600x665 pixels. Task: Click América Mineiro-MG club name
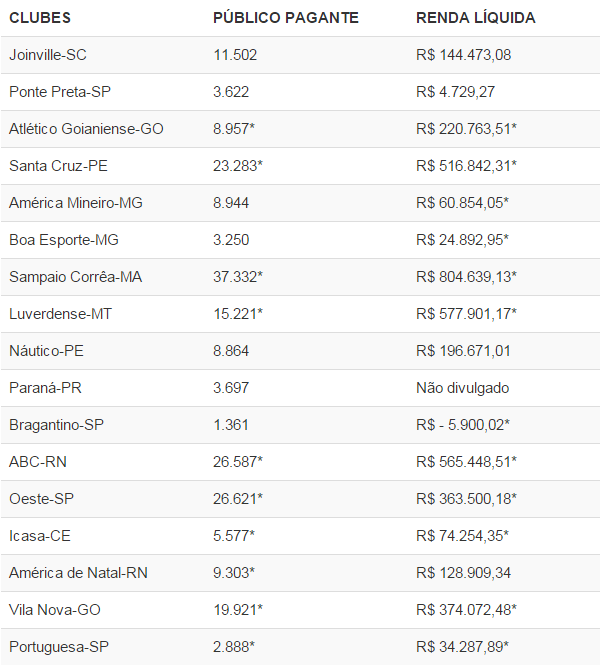coord(76,203)
